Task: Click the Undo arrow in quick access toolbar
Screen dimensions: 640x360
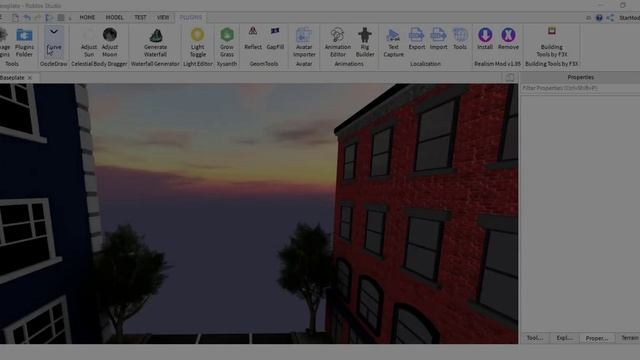Action: 27,18
